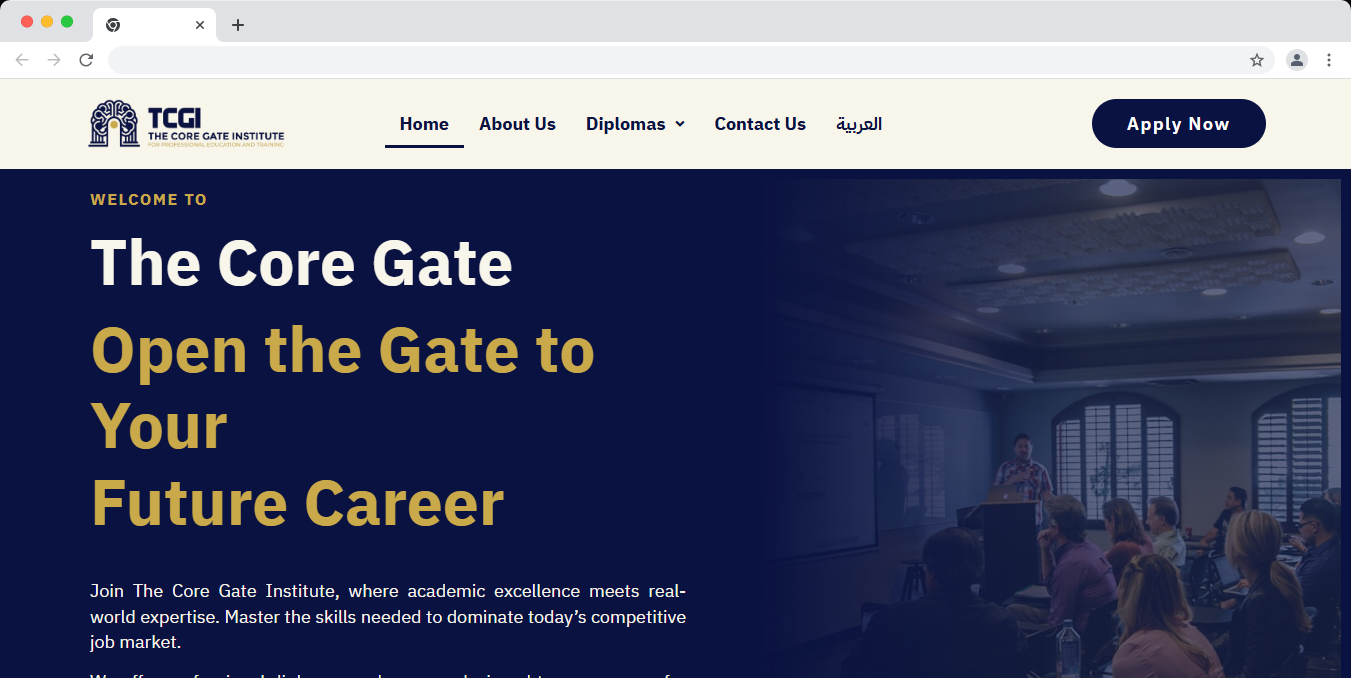Close the current browser tab
This screenshot has height=678, width=1351.
[x=200, y=25]
